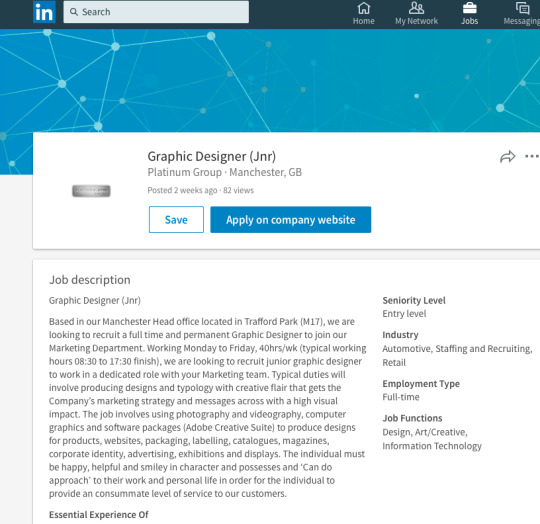This screenshot has height=524, width=540.
Task: Click the 'Essential Experience Of' heading
Action: (98, 515)
